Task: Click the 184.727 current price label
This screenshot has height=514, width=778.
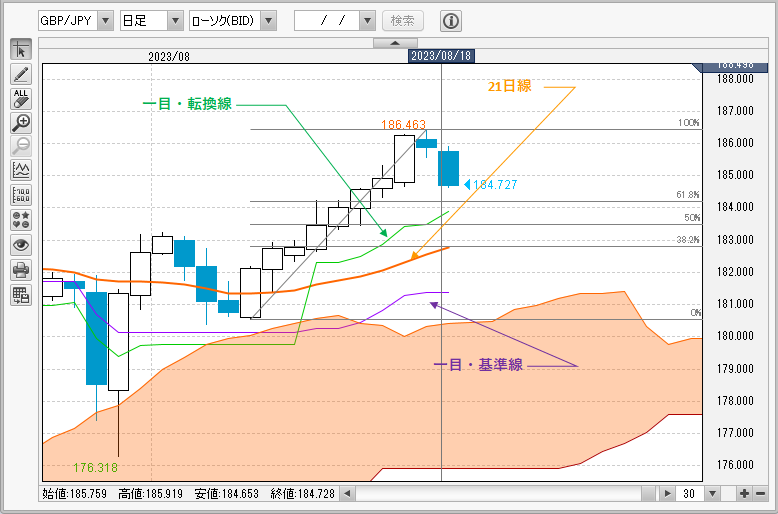Action: (495, 185)
